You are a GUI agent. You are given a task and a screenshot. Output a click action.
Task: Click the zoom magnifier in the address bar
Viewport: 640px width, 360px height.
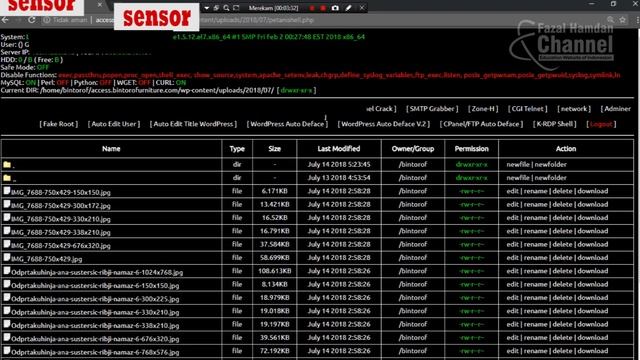610,20
